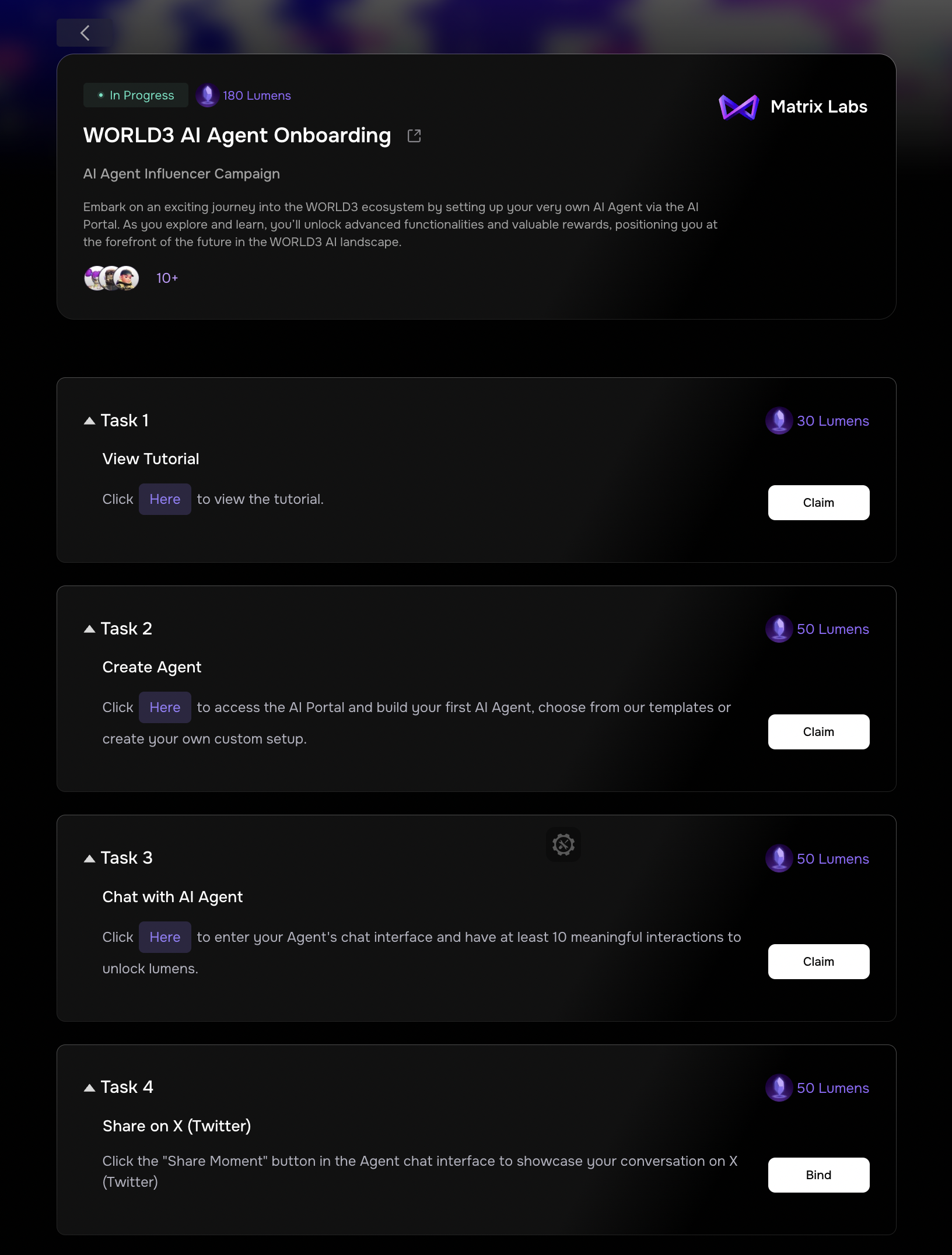Claim the View Tutorial reward
The height and width of the screenshot is (1255, 952).
[x=818, y=503]
